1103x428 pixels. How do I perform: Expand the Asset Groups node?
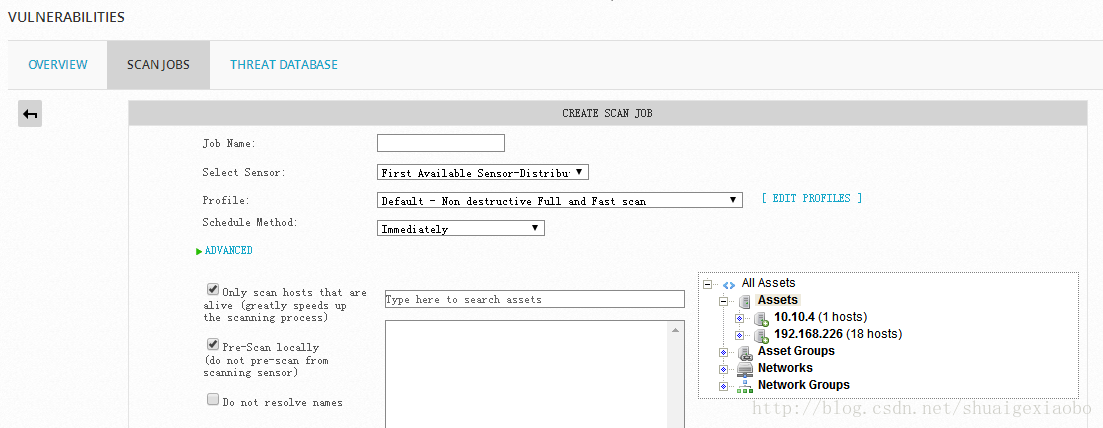[723, 352]
